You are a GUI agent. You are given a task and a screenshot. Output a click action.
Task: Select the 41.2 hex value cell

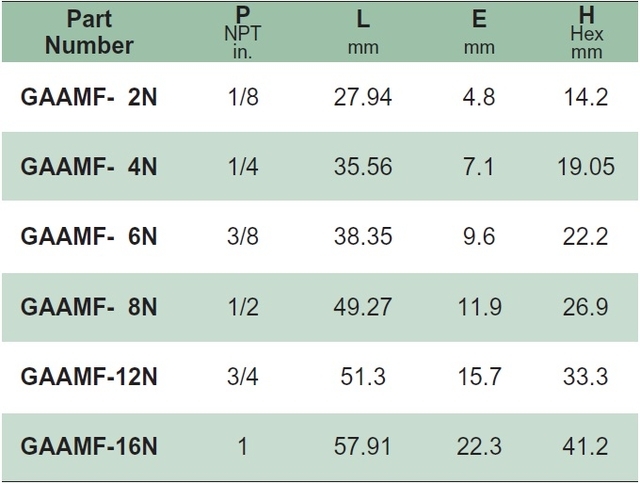click(x=585, y=446)
